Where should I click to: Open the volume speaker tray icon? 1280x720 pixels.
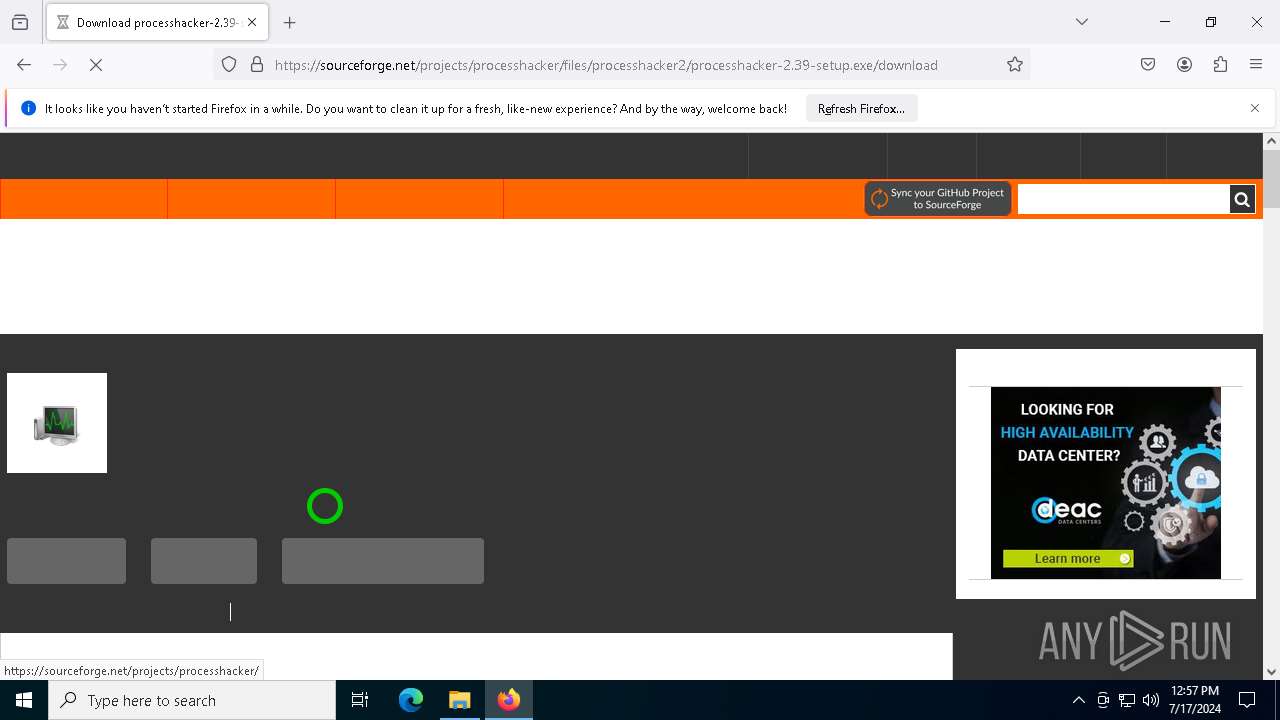1151,700
